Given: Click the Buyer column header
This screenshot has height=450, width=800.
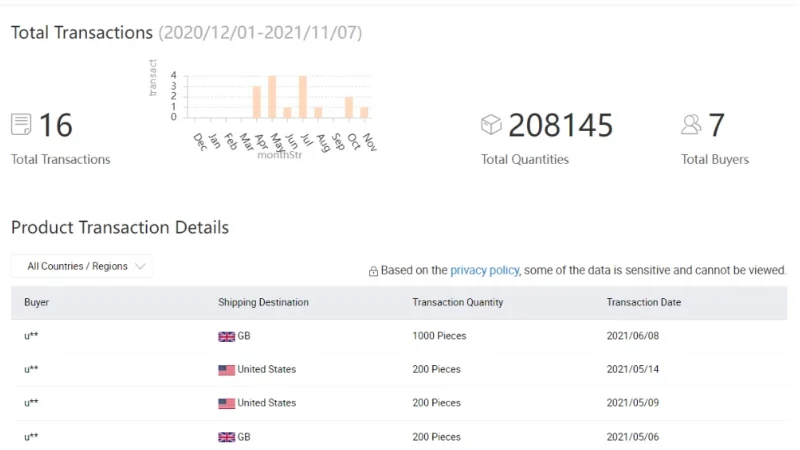Looking at the screenshot, I should click(37, 302).
